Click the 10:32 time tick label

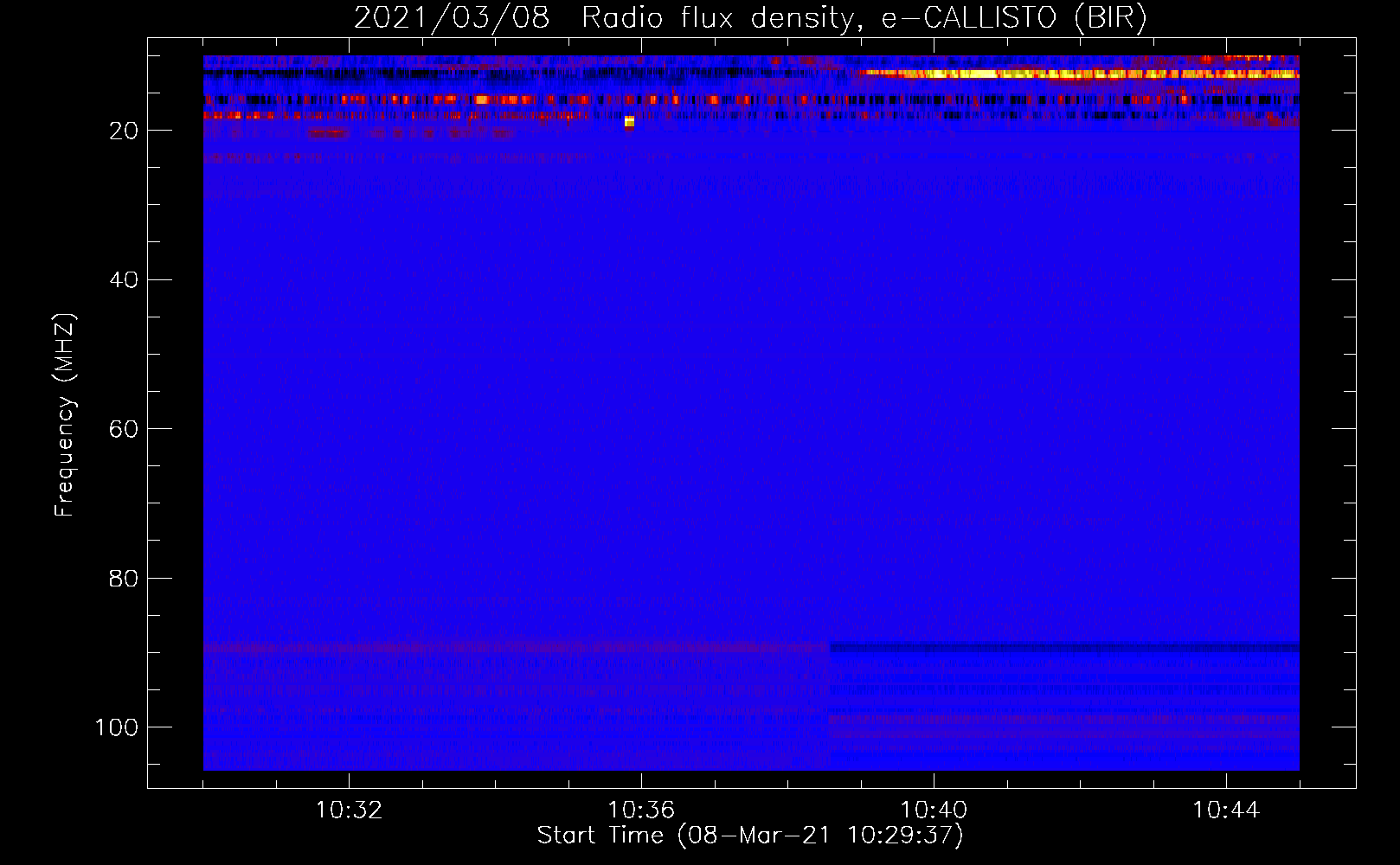(x=349, y=811)
